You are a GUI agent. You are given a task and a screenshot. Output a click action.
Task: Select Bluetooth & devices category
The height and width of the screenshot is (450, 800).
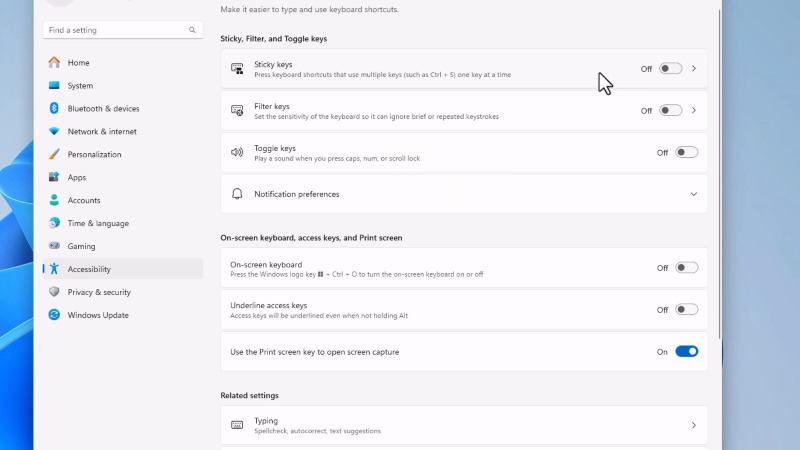click(122, 108)
